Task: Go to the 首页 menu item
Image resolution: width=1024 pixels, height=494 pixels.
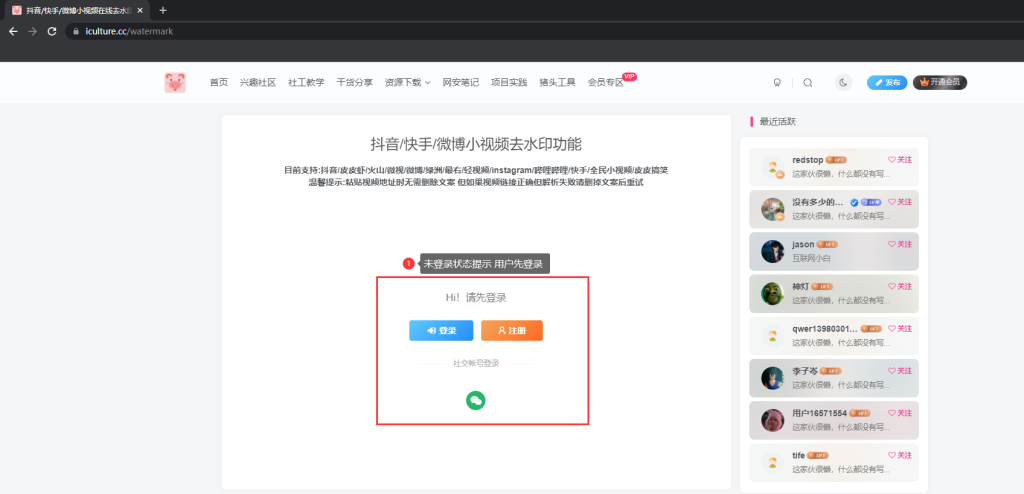Action: click(219, 82)
